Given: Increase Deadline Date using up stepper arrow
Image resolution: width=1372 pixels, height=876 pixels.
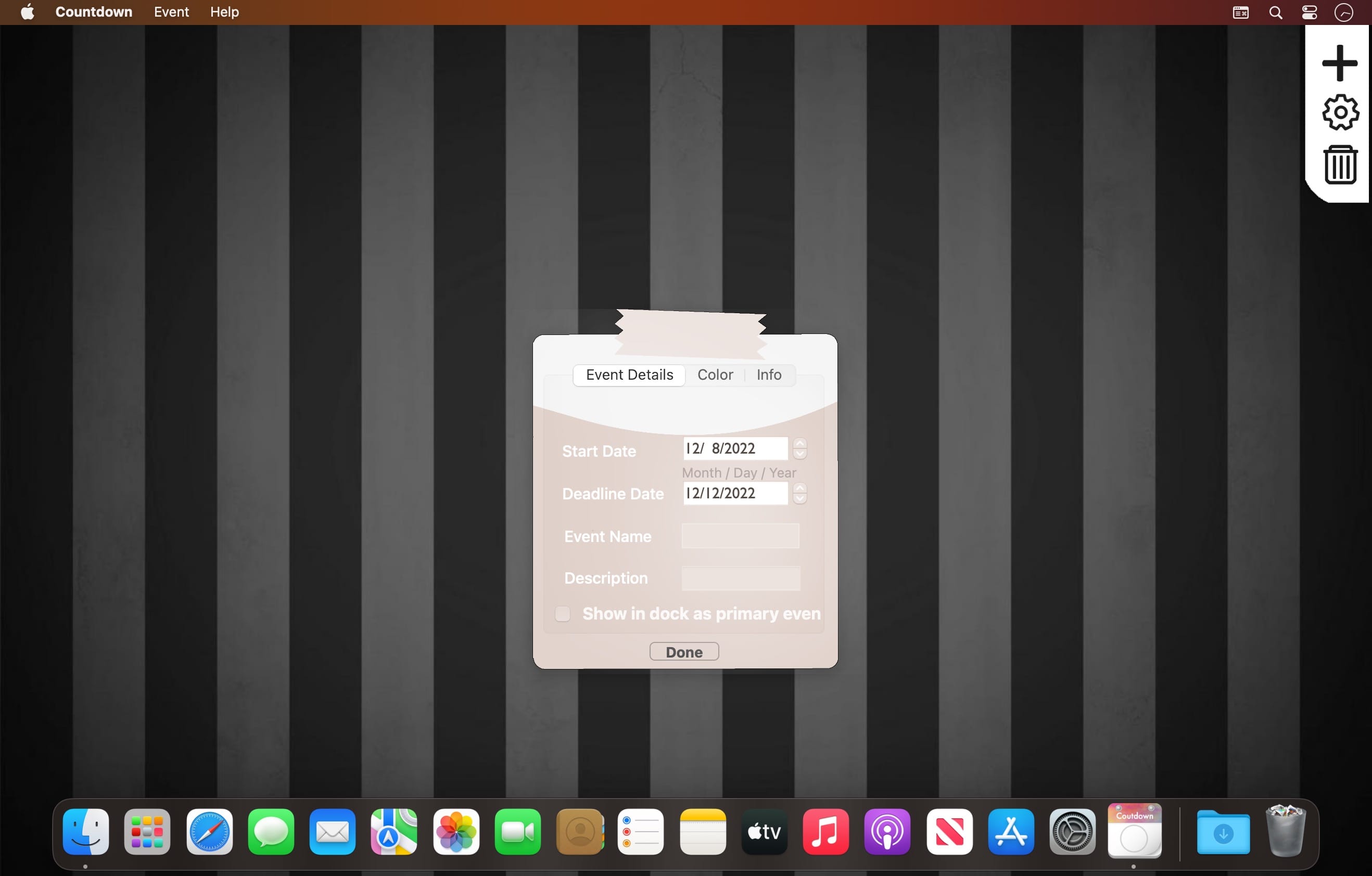Looking at the screenshot, I should tap(799, 488).
